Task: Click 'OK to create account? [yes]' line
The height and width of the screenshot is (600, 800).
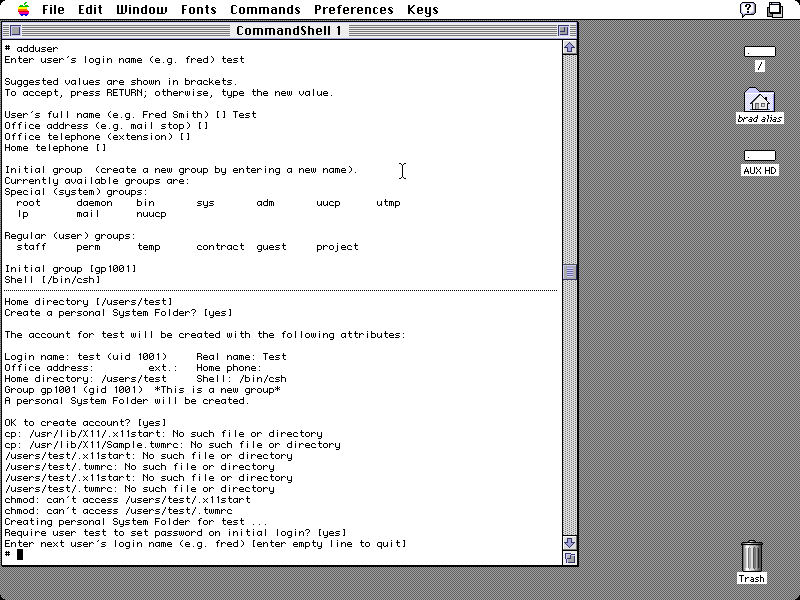Action: click(x=86, y=422)
